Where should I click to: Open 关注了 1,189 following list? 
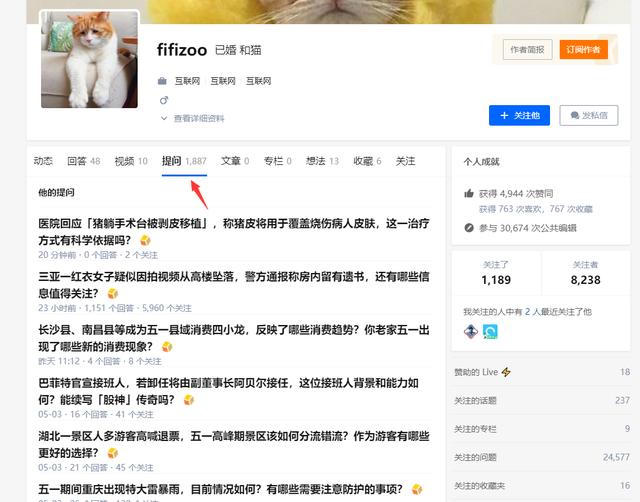point(496,273)
